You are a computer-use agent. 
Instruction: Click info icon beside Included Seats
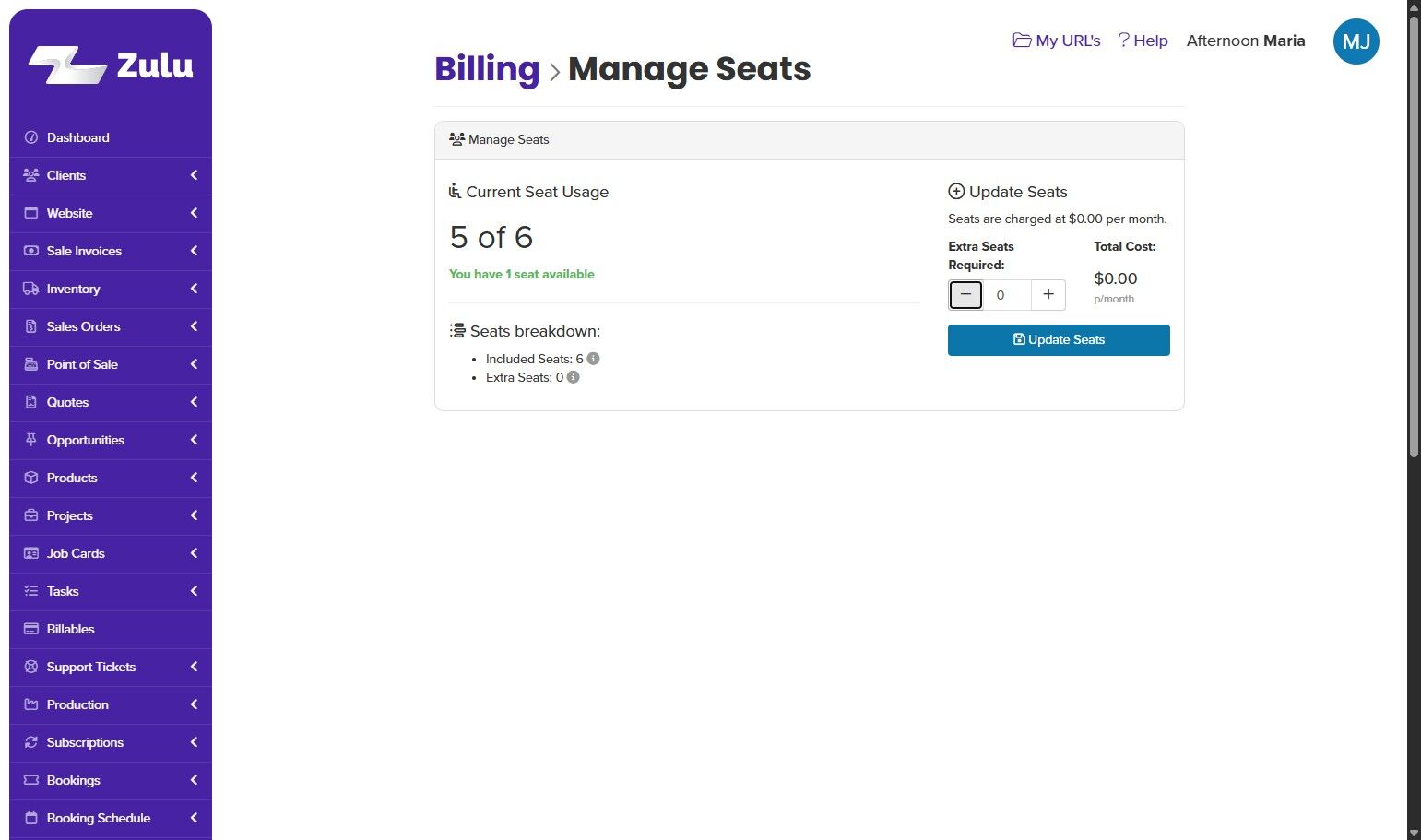click(594, 359)
